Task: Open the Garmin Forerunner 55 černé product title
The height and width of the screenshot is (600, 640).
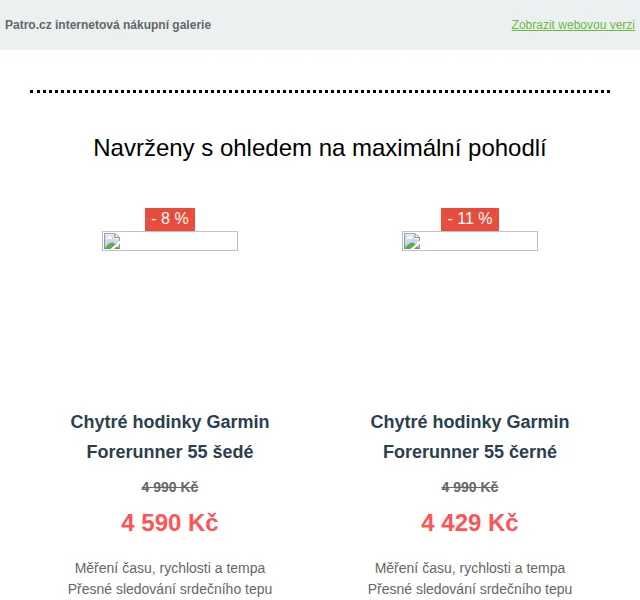Action: point(470,437)
